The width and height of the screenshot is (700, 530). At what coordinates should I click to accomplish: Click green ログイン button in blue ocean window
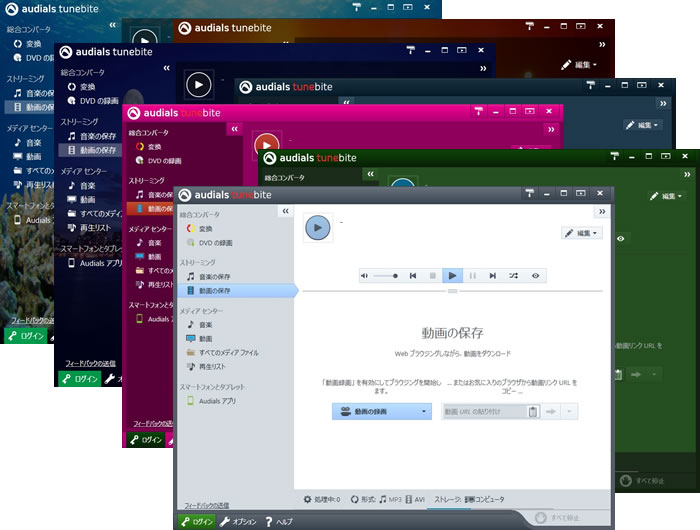pyautogui.click(x=25, y=336)
